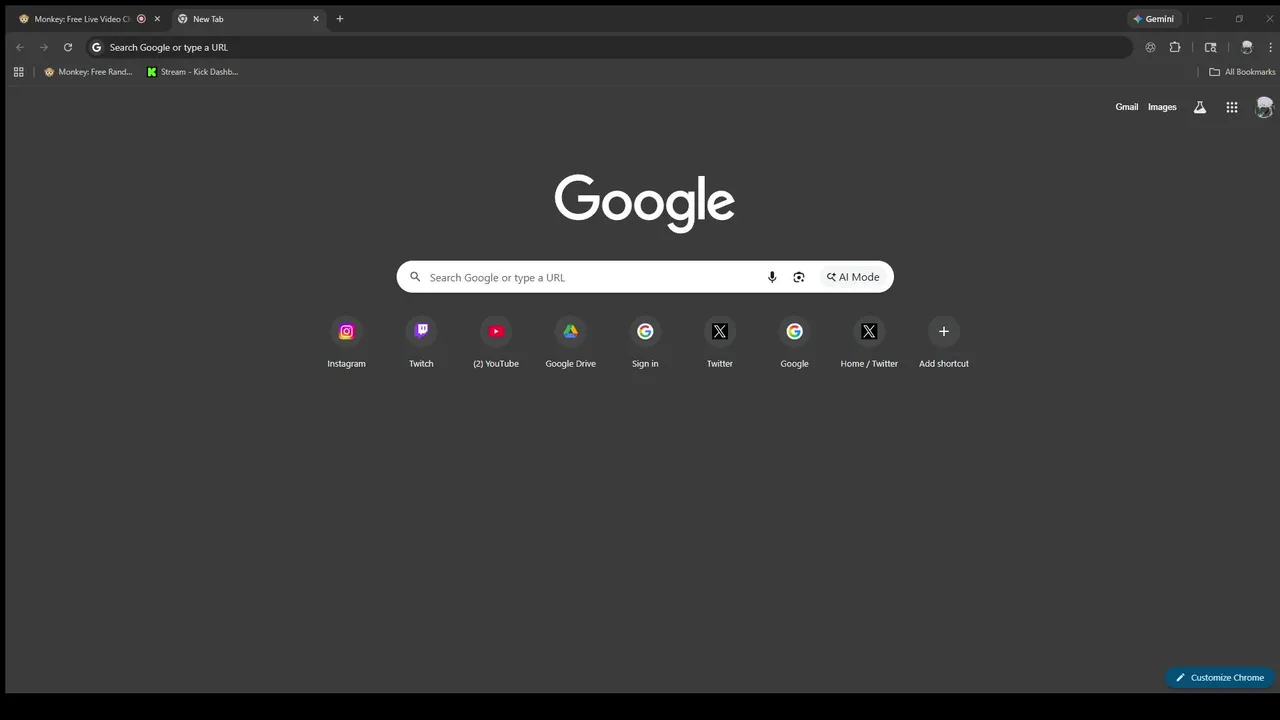Click the magnifier icon in search box
The image size is (1280, 720).
415,277
